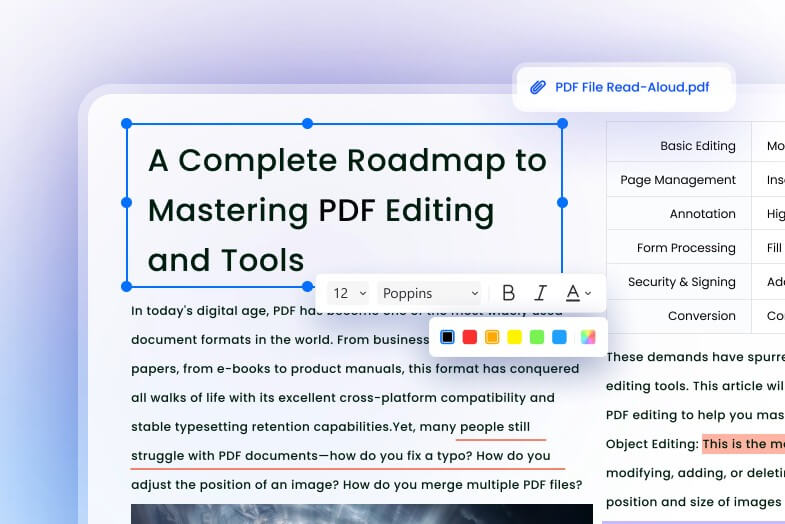Open the font size 12 dropdown
This screenshot has height=524, width=785.
[x=348, y=293]
